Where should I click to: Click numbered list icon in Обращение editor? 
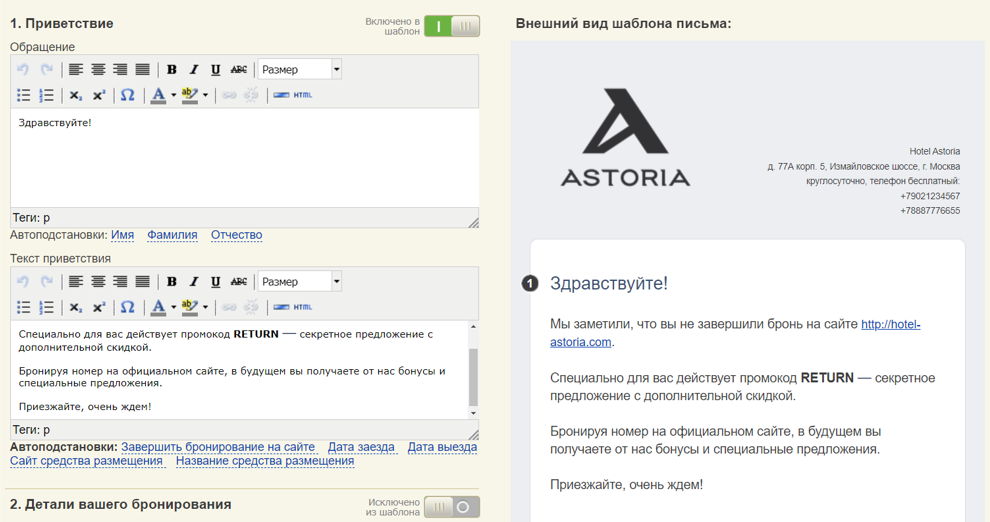point(46,95)
